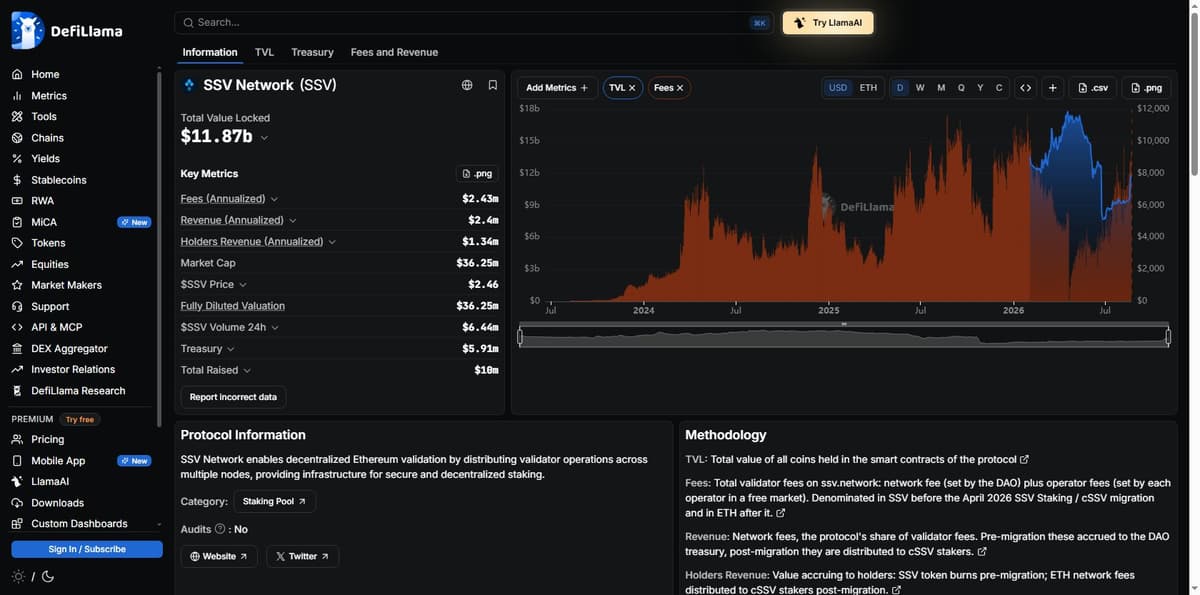Image resolution: width=1200 pixels, height=595 pixels.
Task: Select monthly M chart interval
Action: click(x=941, y=88)
